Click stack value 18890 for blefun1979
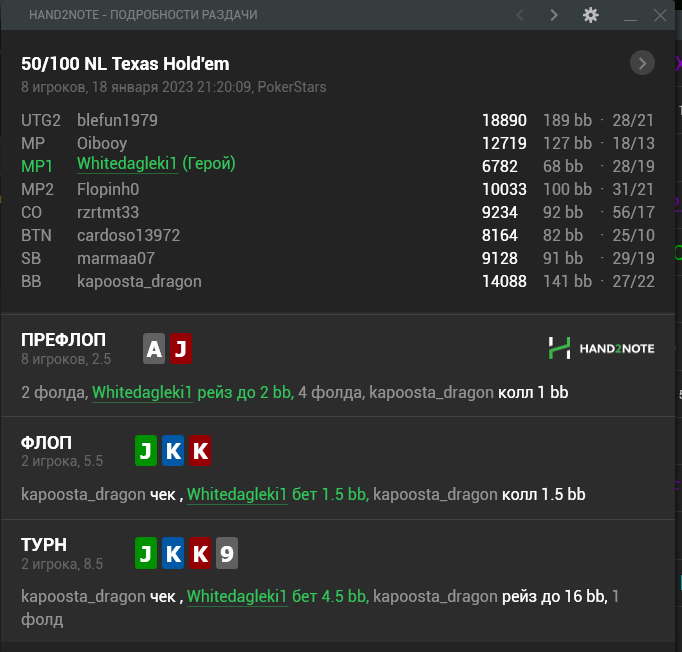Viewport: 682px width, 652px height. [504, 120]
